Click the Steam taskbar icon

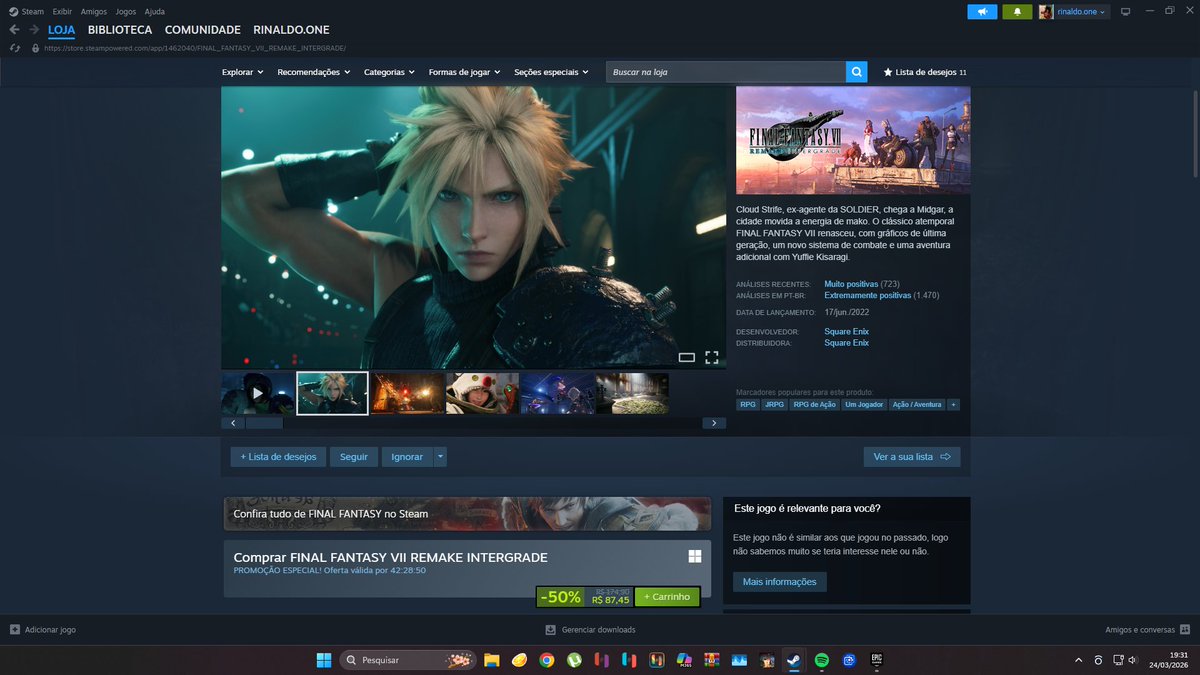pyautogui.click(x=794, y=660)
